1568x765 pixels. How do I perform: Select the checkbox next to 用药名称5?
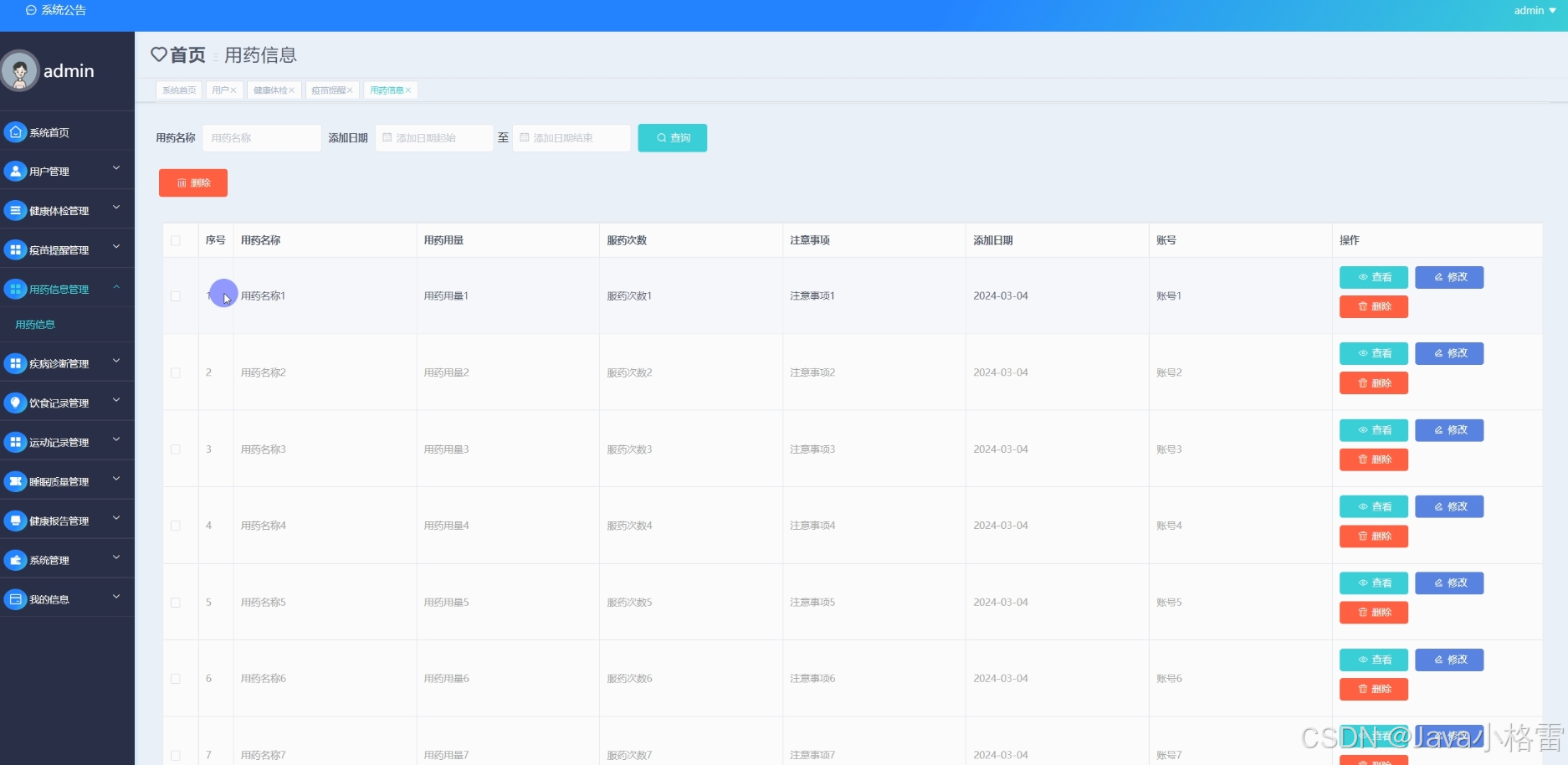coord(177,602)
